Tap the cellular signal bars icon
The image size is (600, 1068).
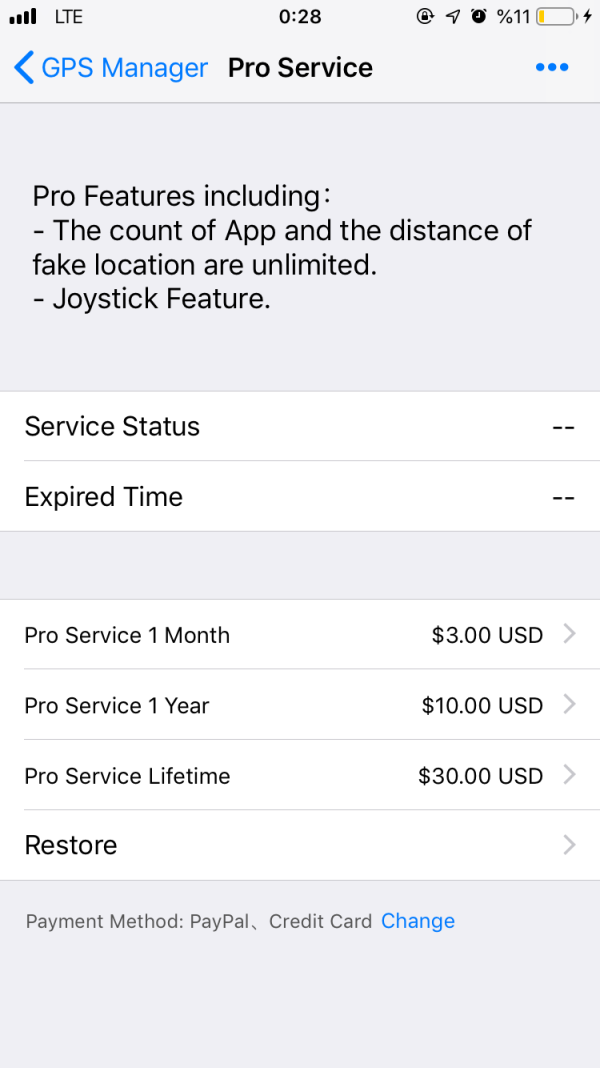[x=23, y=17]
